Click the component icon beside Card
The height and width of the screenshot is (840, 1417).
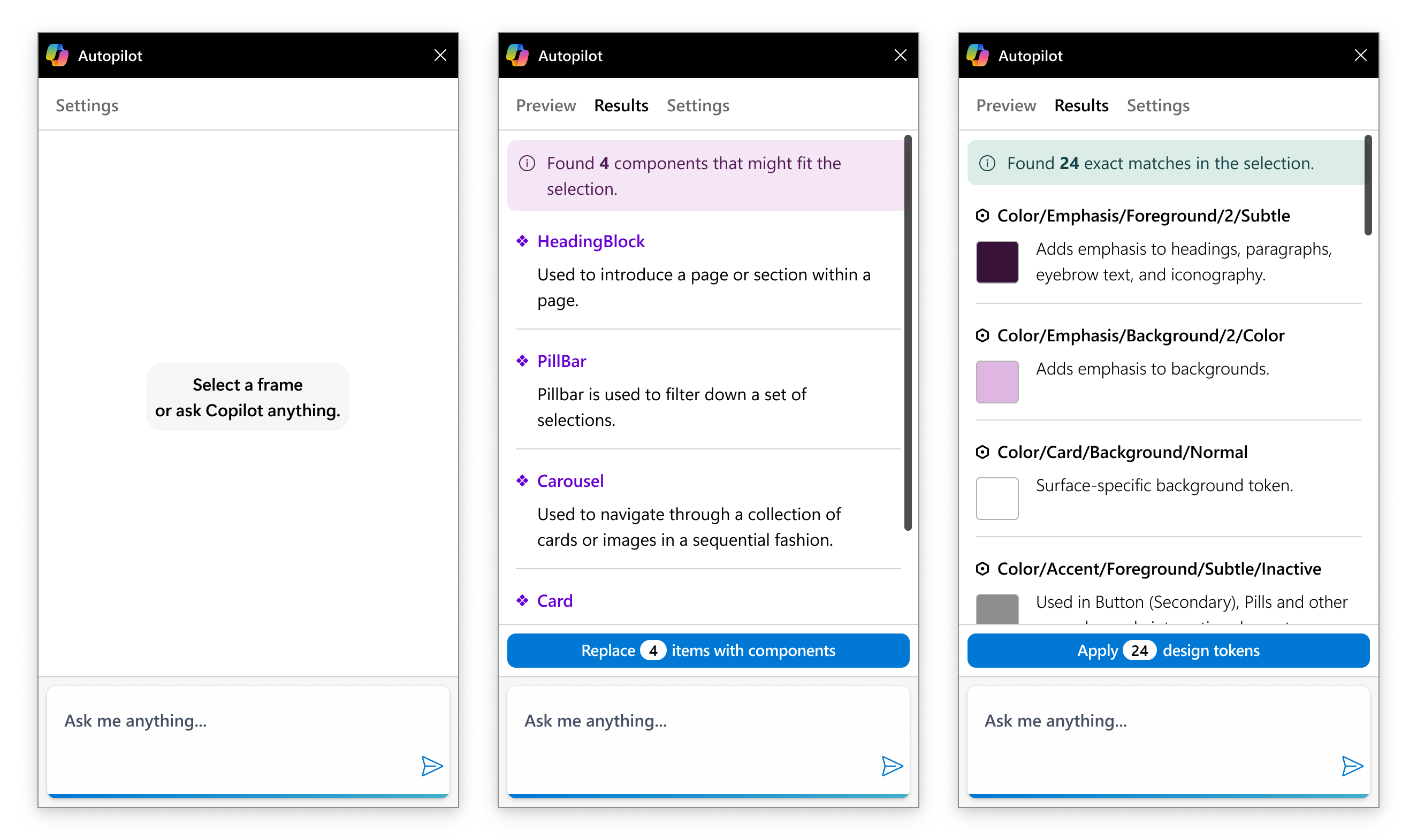[x=522, y=600]
